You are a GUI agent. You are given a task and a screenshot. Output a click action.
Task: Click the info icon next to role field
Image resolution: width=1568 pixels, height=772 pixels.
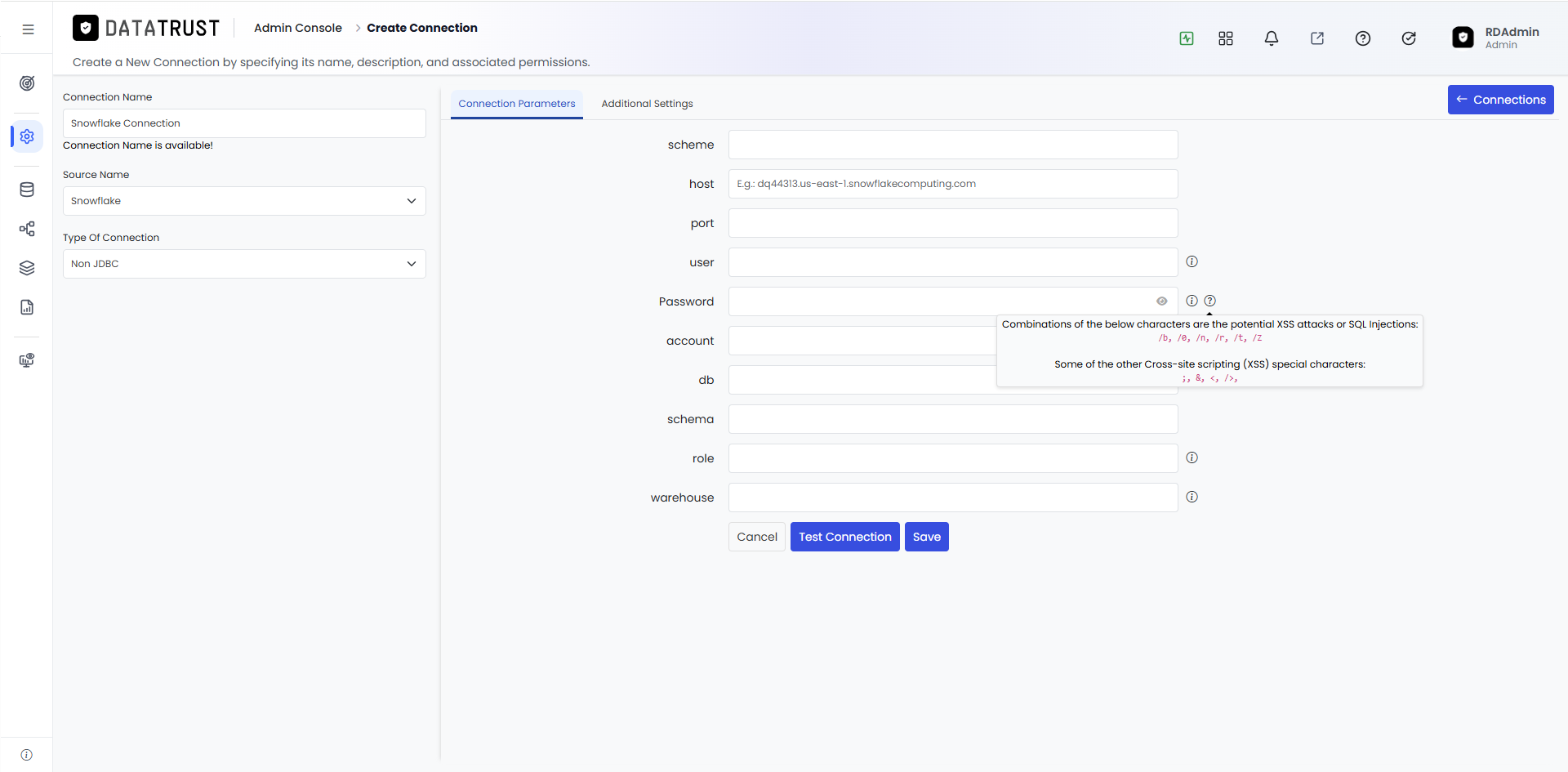1192,457
